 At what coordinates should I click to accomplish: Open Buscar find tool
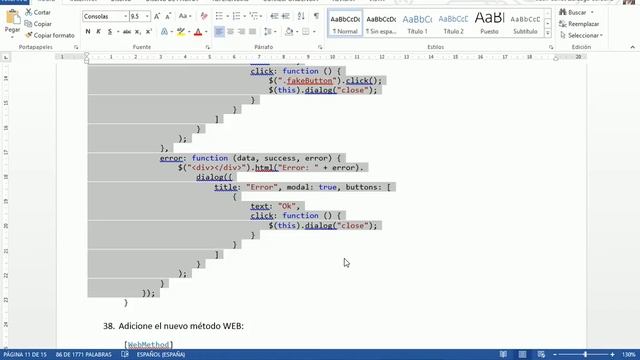click(576, 13)
